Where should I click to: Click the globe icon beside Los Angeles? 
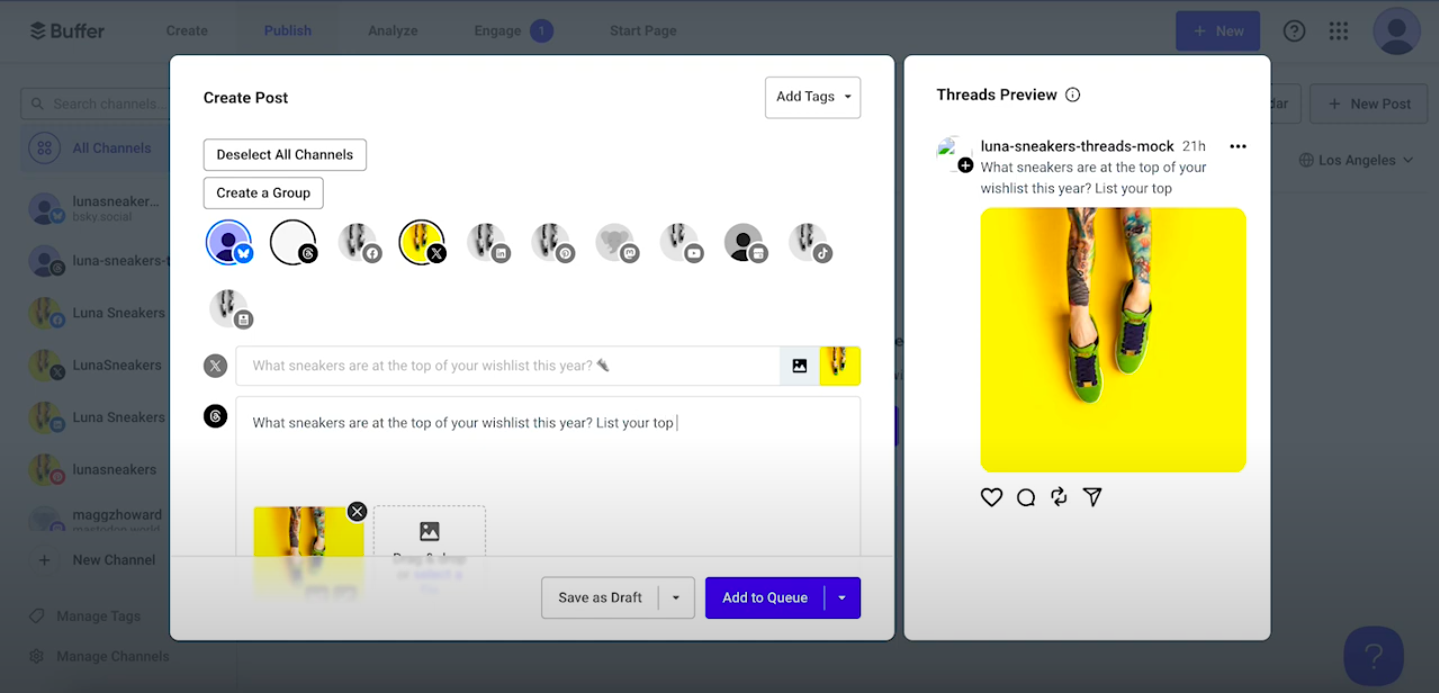point(1306,160)
